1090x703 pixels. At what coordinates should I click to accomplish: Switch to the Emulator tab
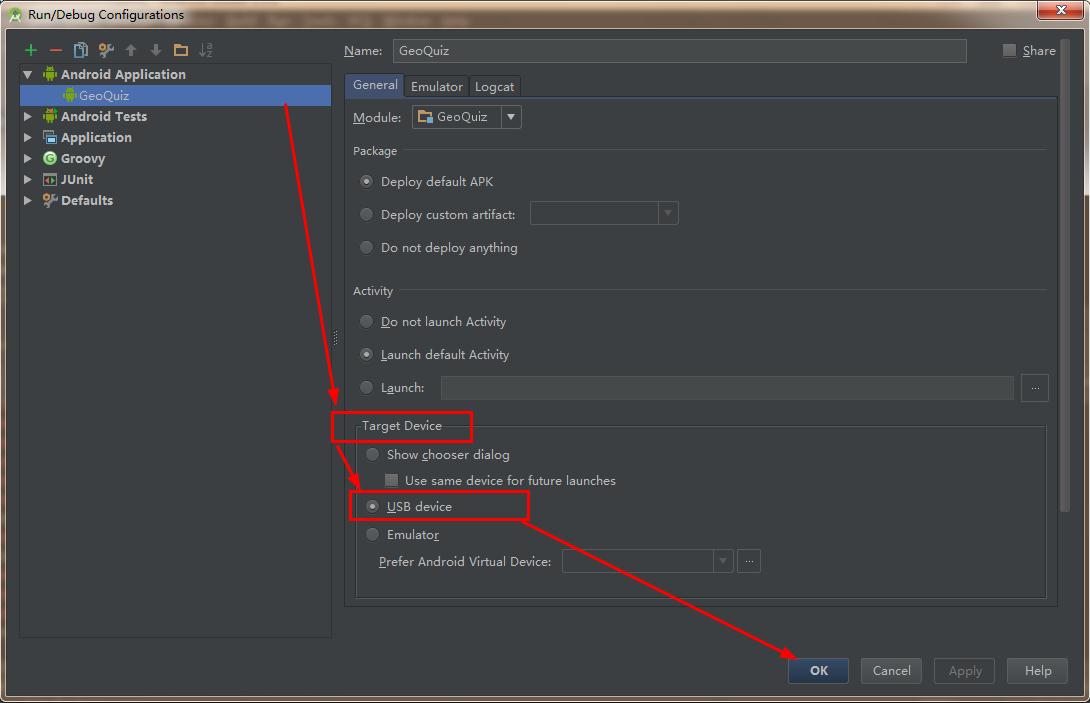437,86
